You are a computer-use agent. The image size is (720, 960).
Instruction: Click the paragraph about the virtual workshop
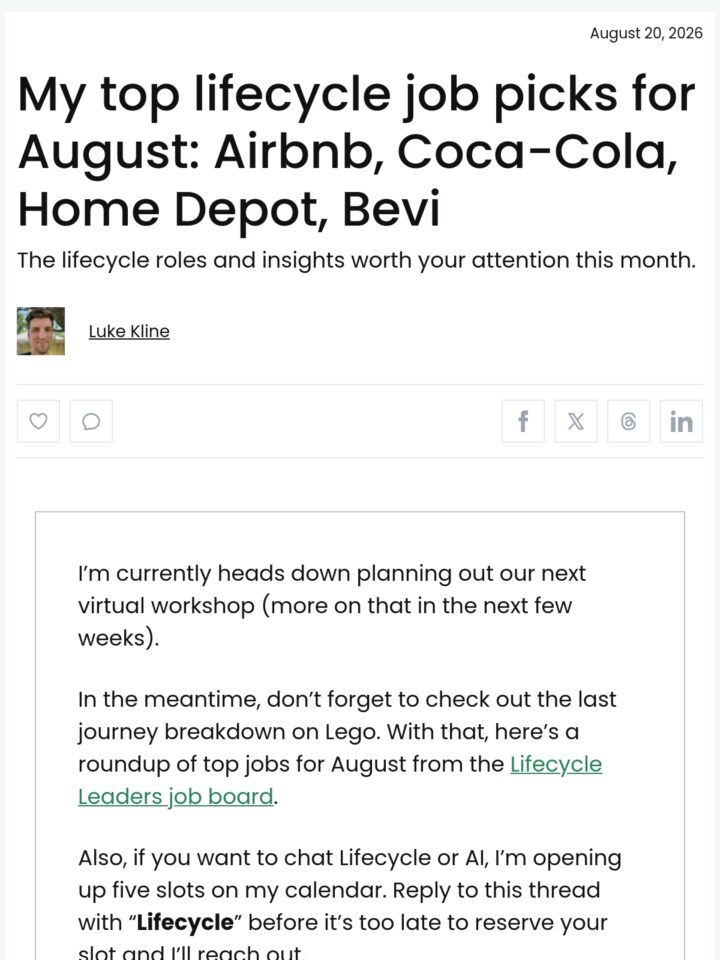point(332,606)
